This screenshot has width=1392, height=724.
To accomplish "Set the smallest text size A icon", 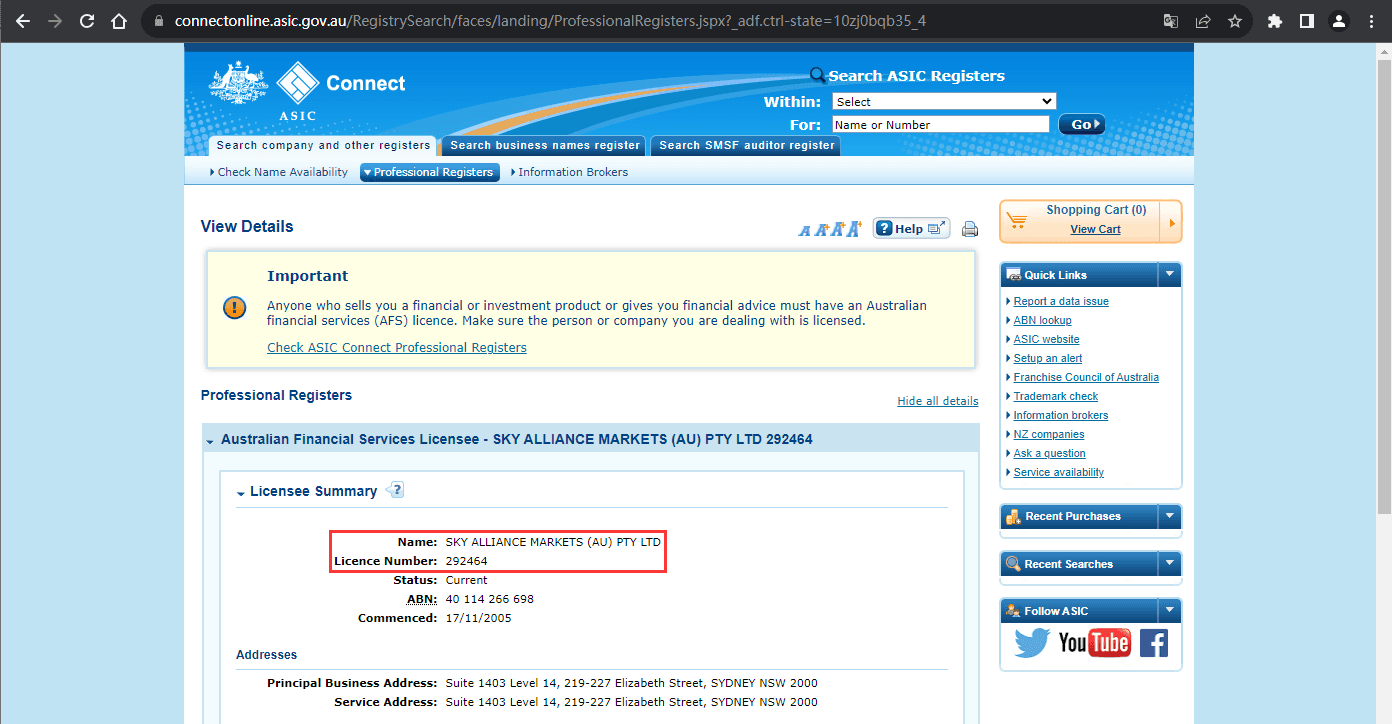I will (804, 231).
